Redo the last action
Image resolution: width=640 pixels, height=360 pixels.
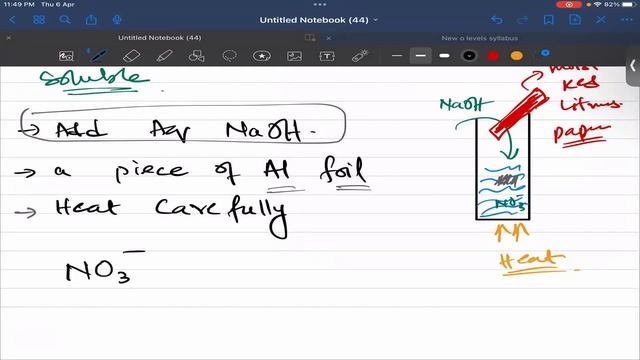click(x=522, y=20)
